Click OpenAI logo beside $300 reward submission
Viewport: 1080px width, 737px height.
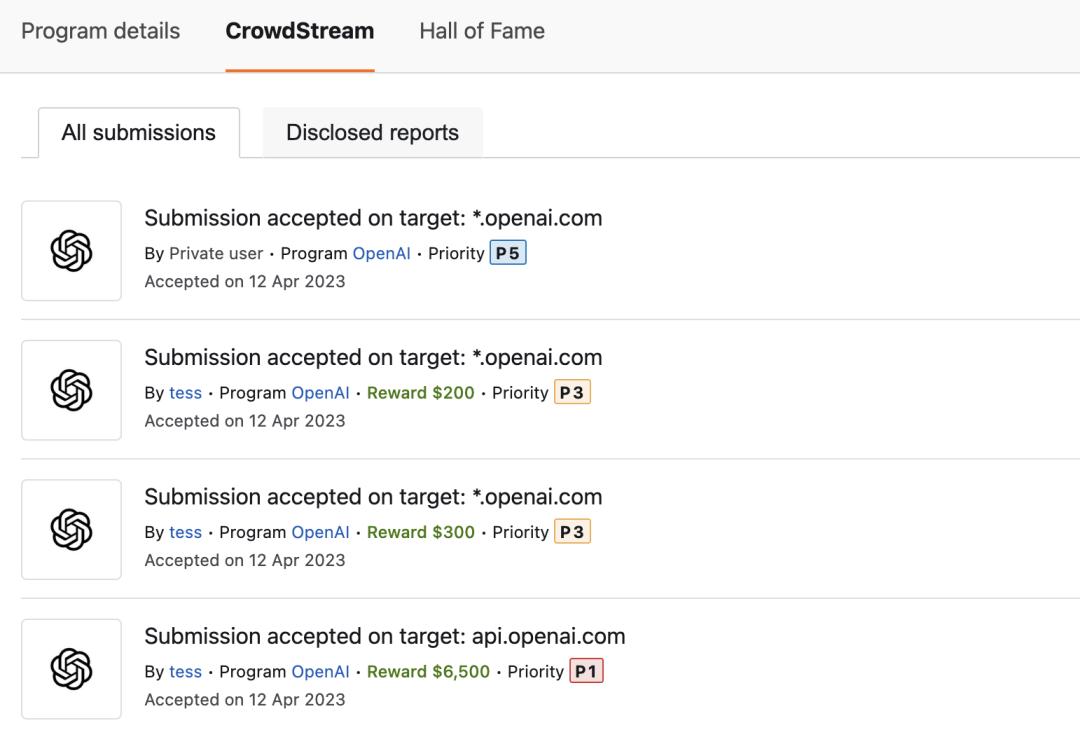[71, 529]
